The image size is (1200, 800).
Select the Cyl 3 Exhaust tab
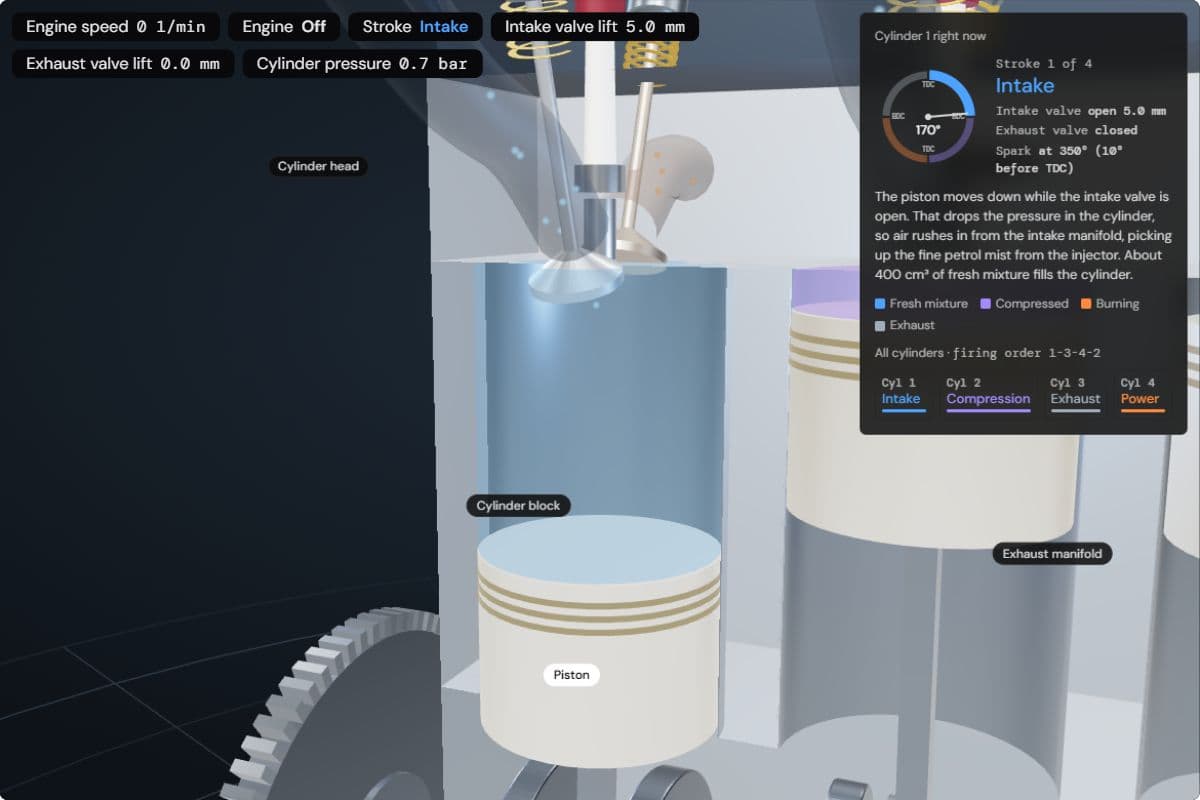point(1075,392)
